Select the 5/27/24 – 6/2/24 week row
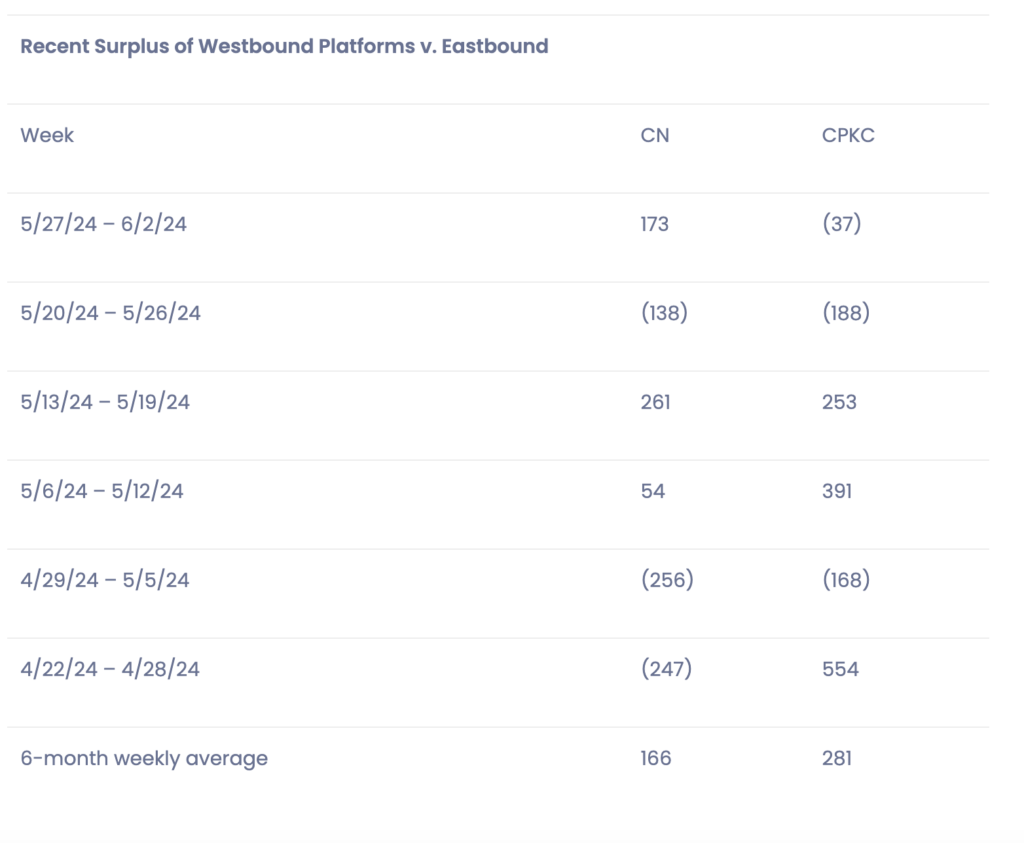 (x=103, y=224)
